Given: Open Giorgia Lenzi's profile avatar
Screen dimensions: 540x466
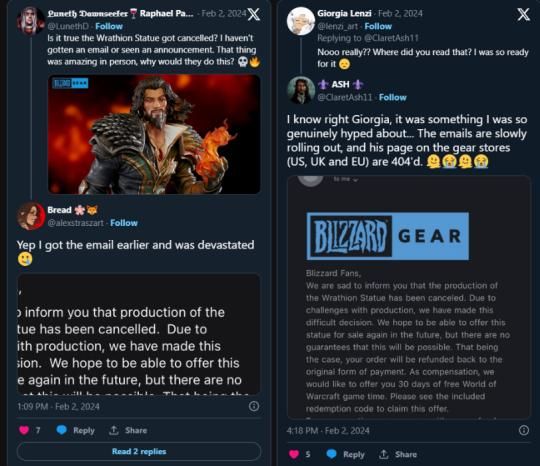Looking at the screenshot, I should tap(301, 21).
